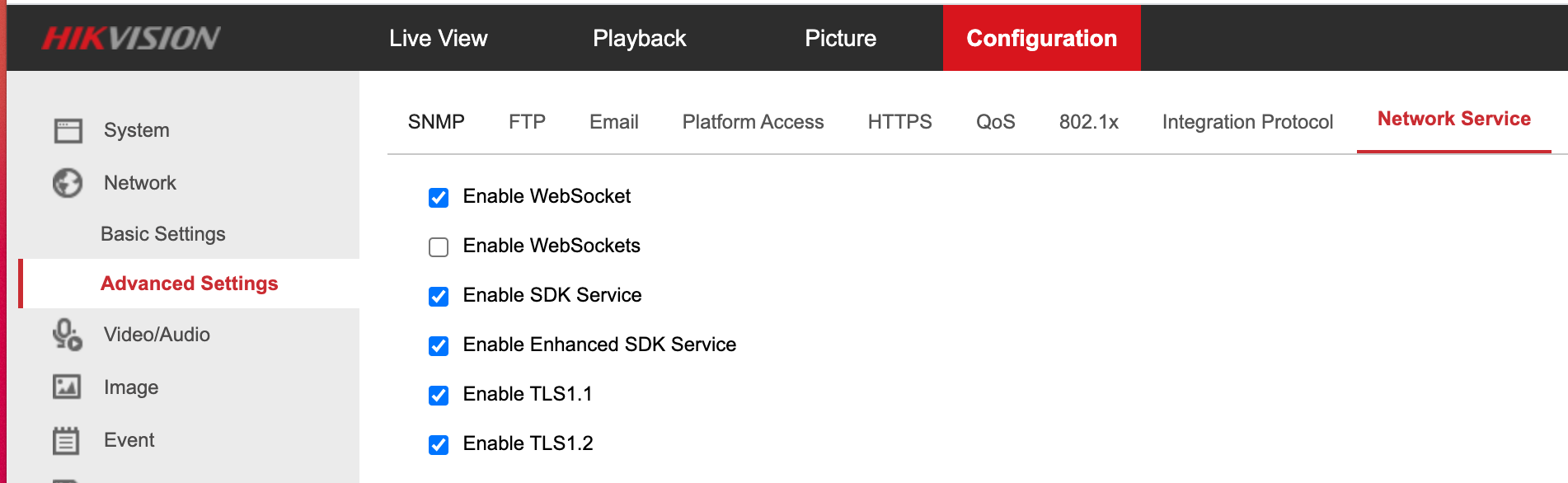Go to the Picture tab
The image size is (1568, 483).
point(840,38)
